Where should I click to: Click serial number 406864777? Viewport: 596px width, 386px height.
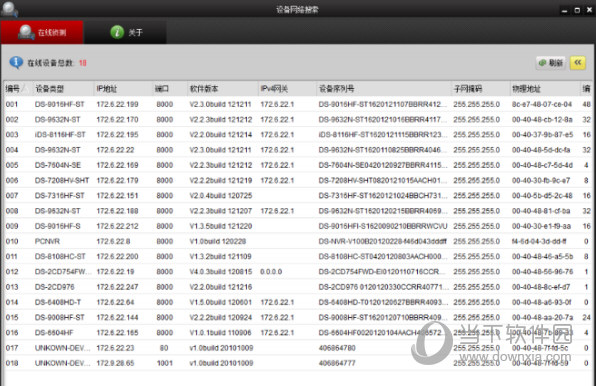(337, 362)
